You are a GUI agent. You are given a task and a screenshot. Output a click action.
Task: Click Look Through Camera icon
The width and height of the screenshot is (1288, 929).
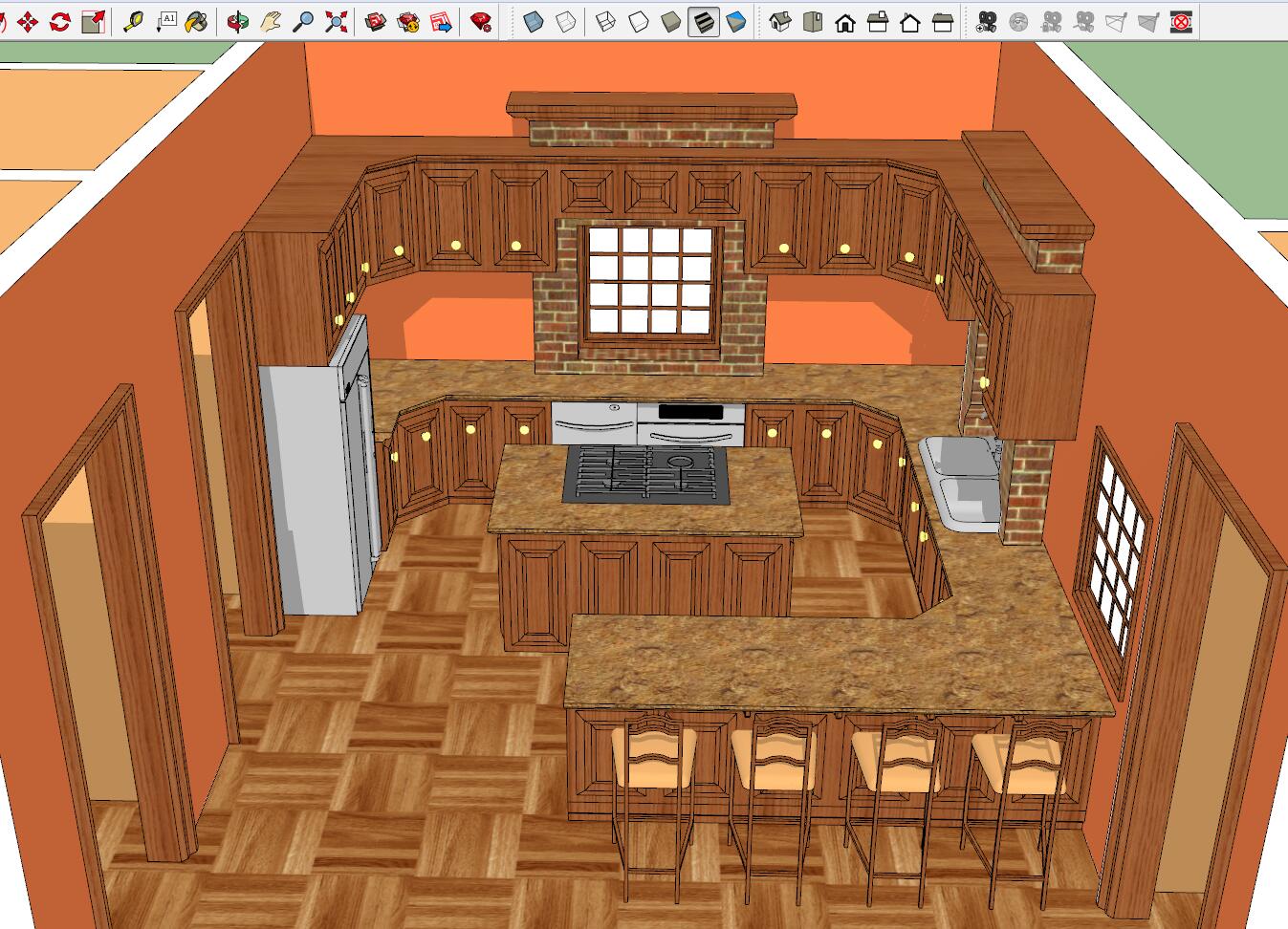[1018, 21]
